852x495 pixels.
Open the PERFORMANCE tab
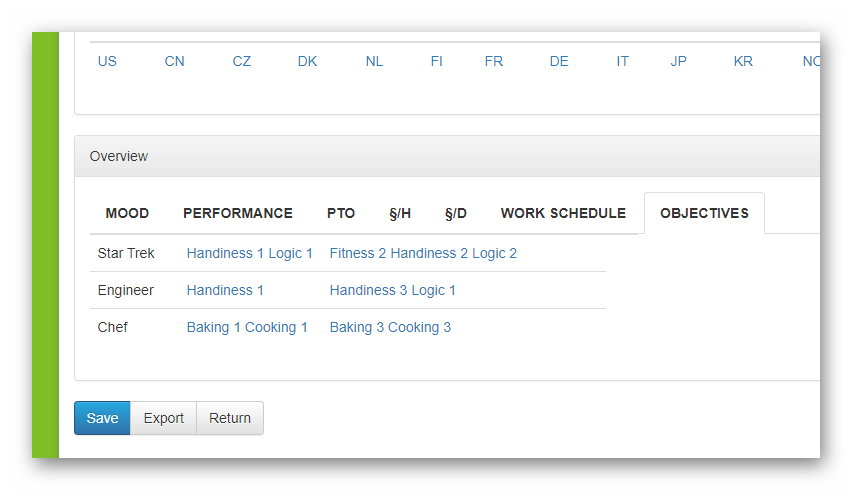[x=238, y=213]
